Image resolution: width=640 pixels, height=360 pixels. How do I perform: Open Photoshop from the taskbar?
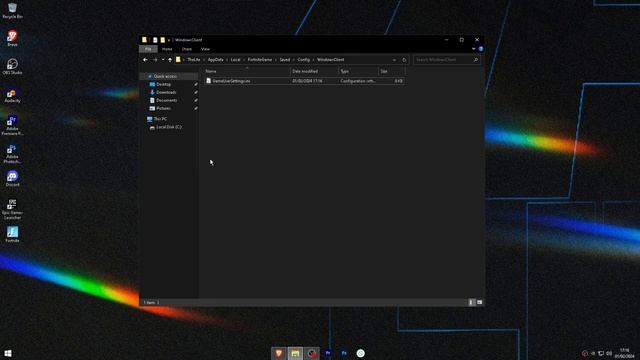tap(344, 353)
